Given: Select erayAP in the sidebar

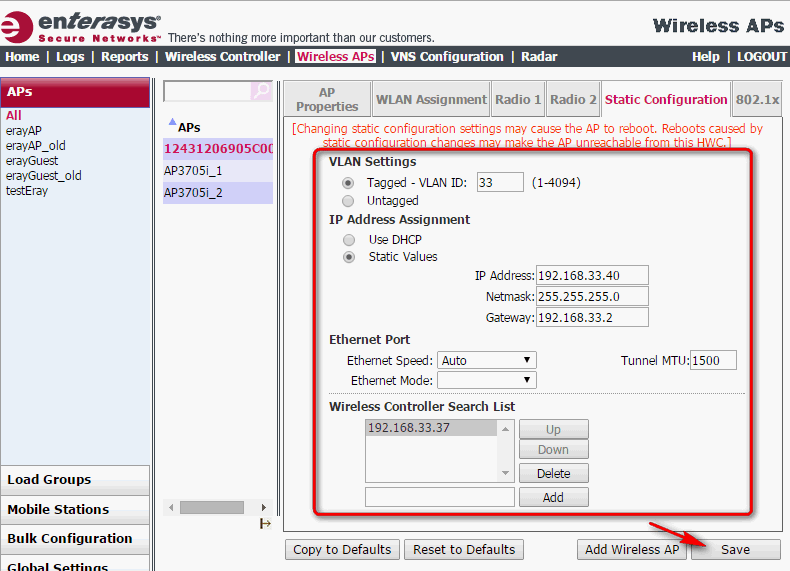Looking at the screenshot, I should coord(24,131).
